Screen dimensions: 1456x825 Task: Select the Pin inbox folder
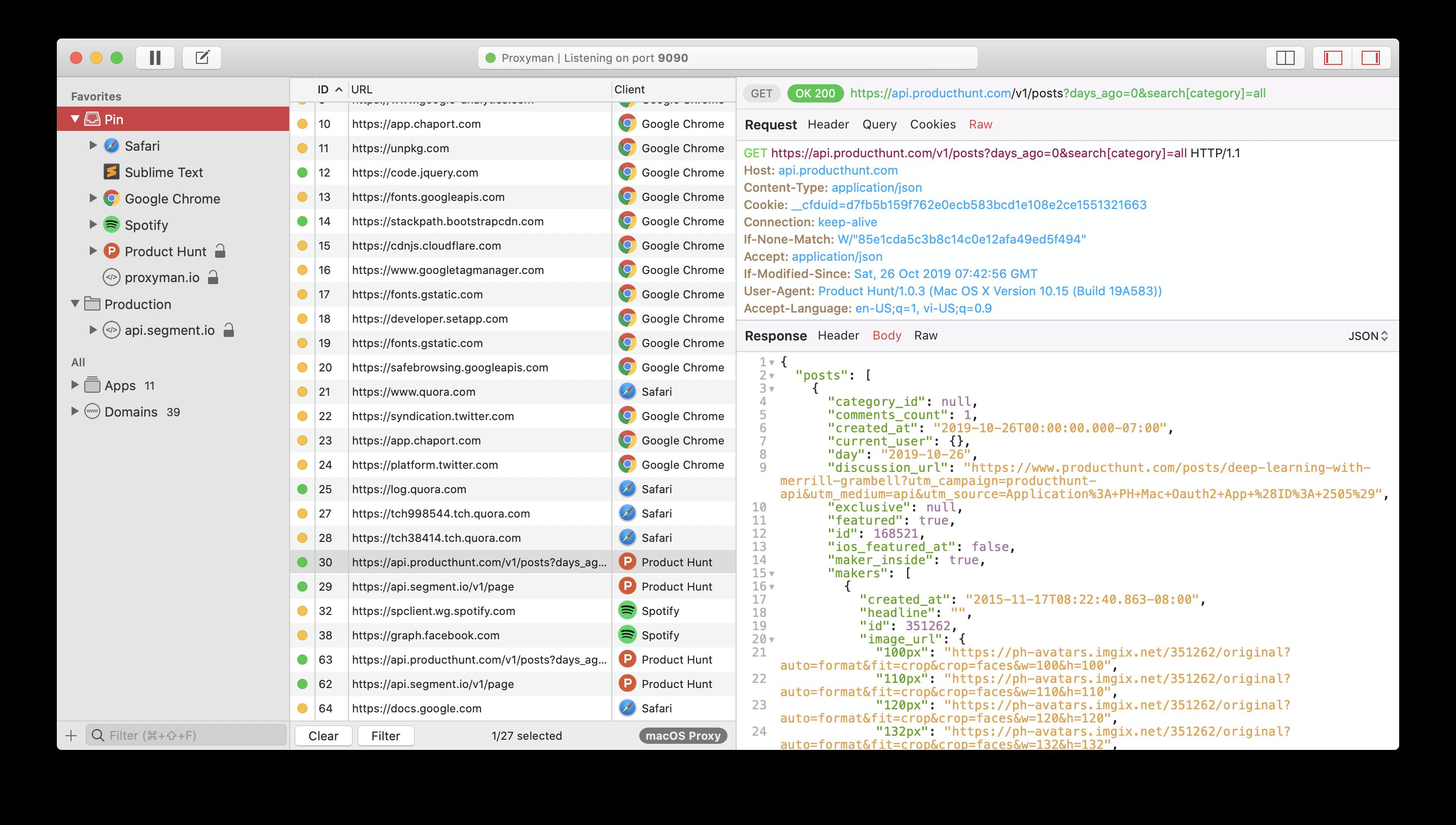[x=173, y=119]
